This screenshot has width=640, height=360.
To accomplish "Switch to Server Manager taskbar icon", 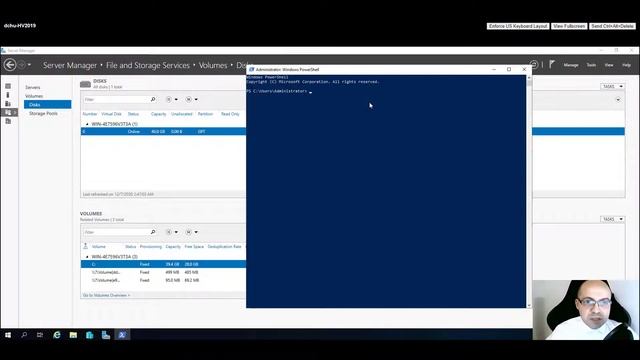I will [106, 335].
